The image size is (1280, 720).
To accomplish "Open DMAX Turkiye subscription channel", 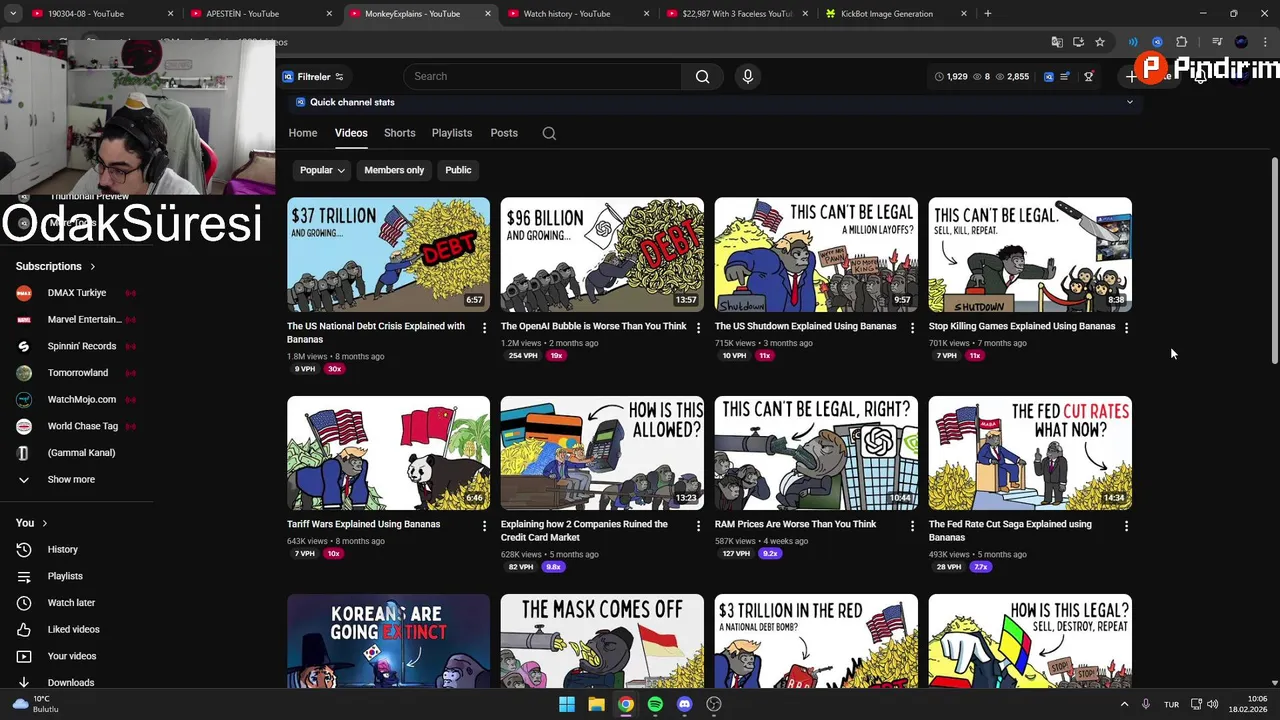I will [x=77, y=293].
